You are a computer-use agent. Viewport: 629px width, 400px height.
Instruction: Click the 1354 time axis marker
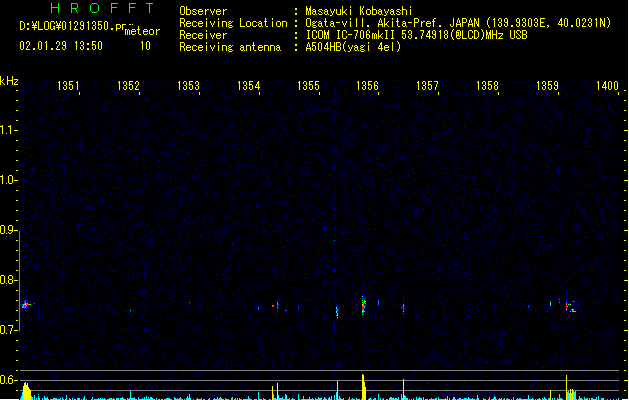pyautogui.click(x=248, y=86)
